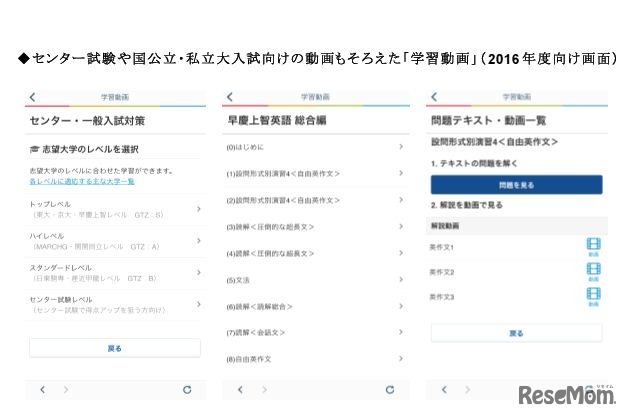
Task: Click 戻る button on 問題テキスト・動画一覧 screen
Action: point(516,333)
